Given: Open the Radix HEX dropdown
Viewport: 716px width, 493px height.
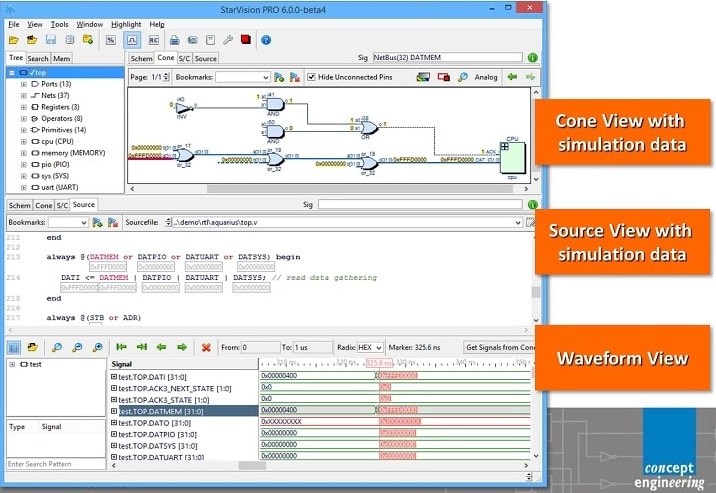Looking at the screenshot, I should (369, 347).
